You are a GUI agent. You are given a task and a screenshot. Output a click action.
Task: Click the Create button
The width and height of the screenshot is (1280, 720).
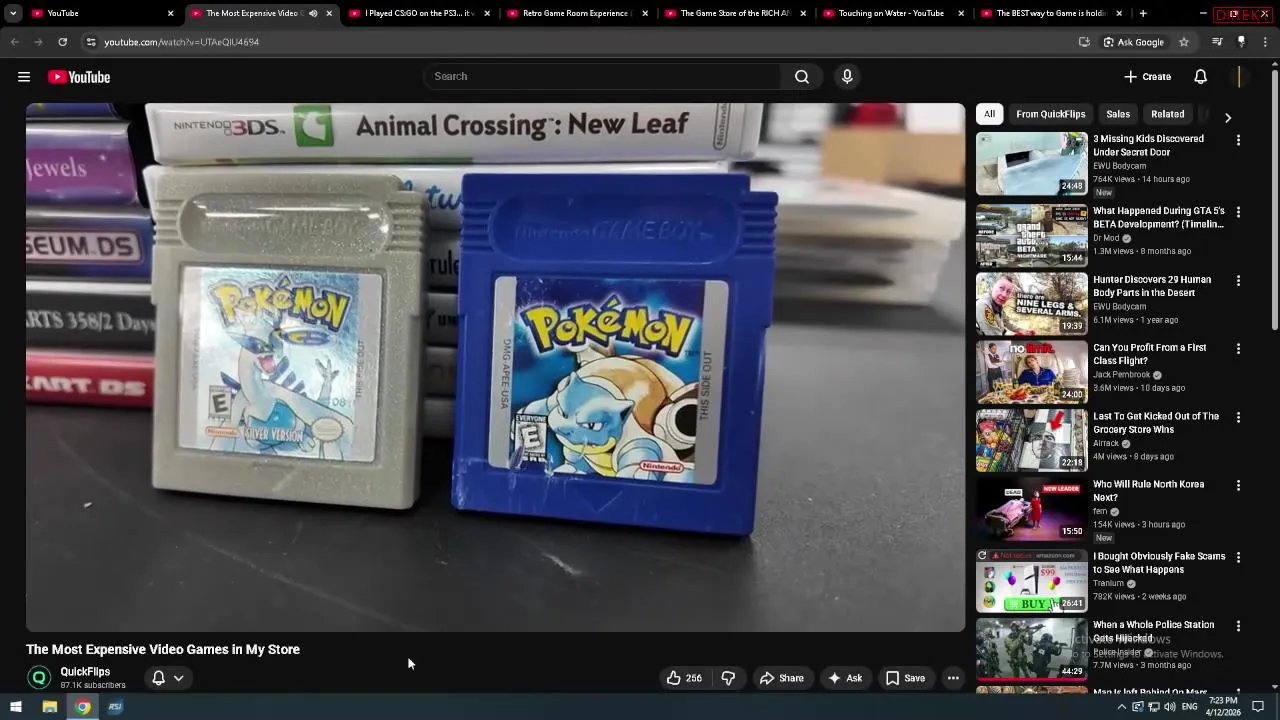click(1147, 77)
